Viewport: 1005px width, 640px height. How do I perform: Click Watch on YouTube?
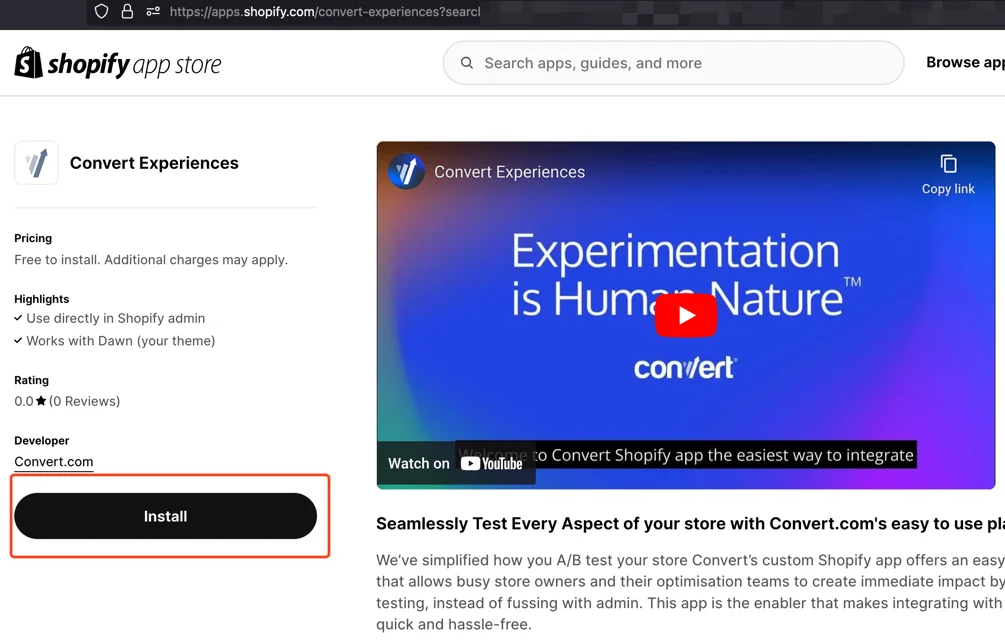point(456,463)
